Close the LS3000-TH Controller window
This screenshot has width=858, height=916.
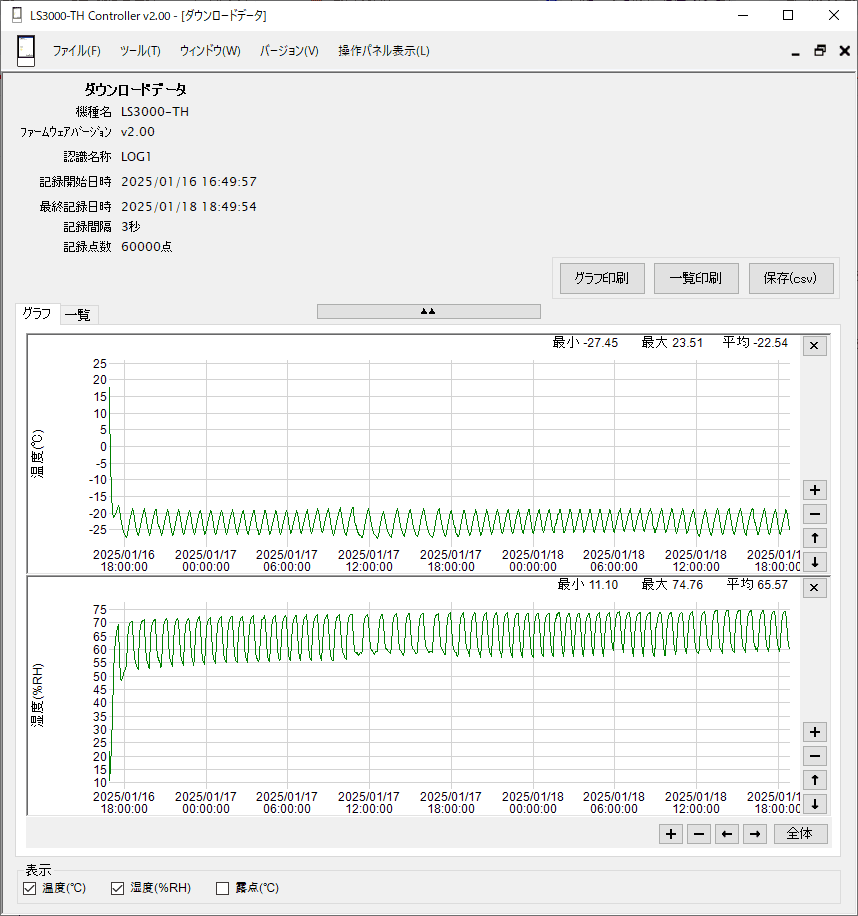(x=833, y=15)
